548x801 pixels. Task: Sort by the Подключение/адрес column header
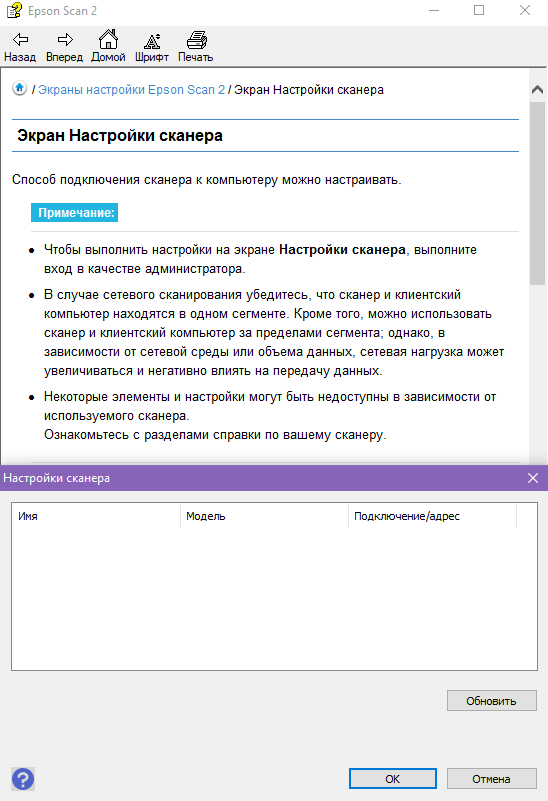click(432, 516)
